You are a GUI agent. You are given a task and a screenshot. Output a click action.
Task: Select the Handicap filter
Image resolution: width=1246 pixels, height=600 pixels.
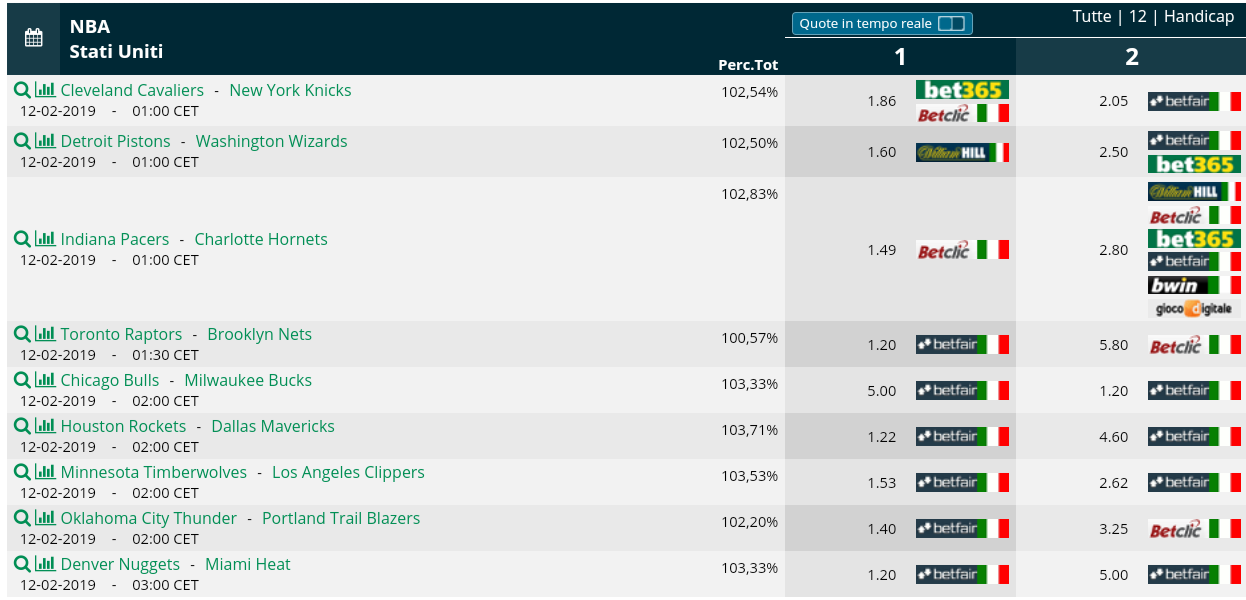point(1199,17)
